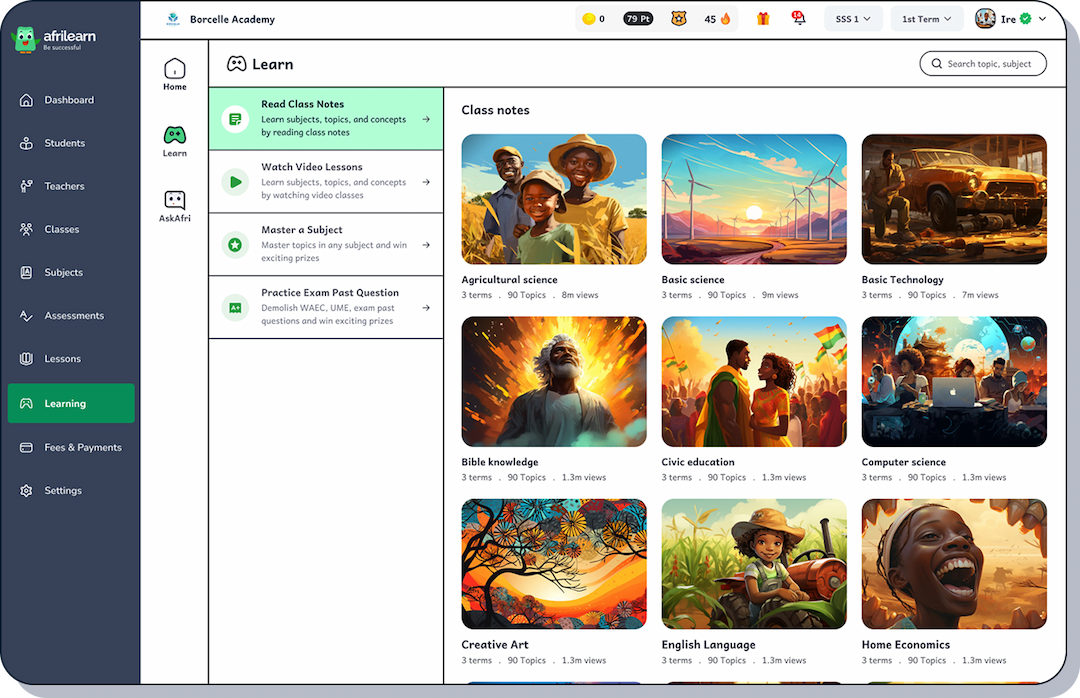Image resolution: width=1080 pixels, height=698 pixels.
Task: Open the Agricultural science thumbnail
Action: [554, 199]
